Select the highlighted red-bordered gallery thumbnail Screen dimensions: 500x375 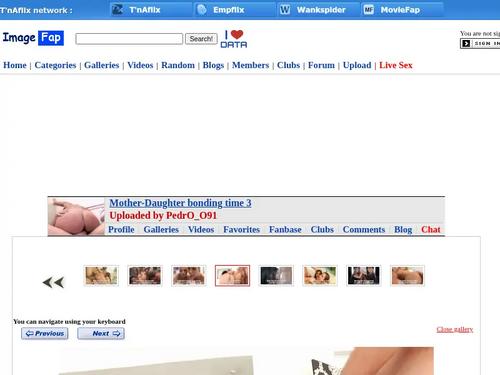pos(232,276)
